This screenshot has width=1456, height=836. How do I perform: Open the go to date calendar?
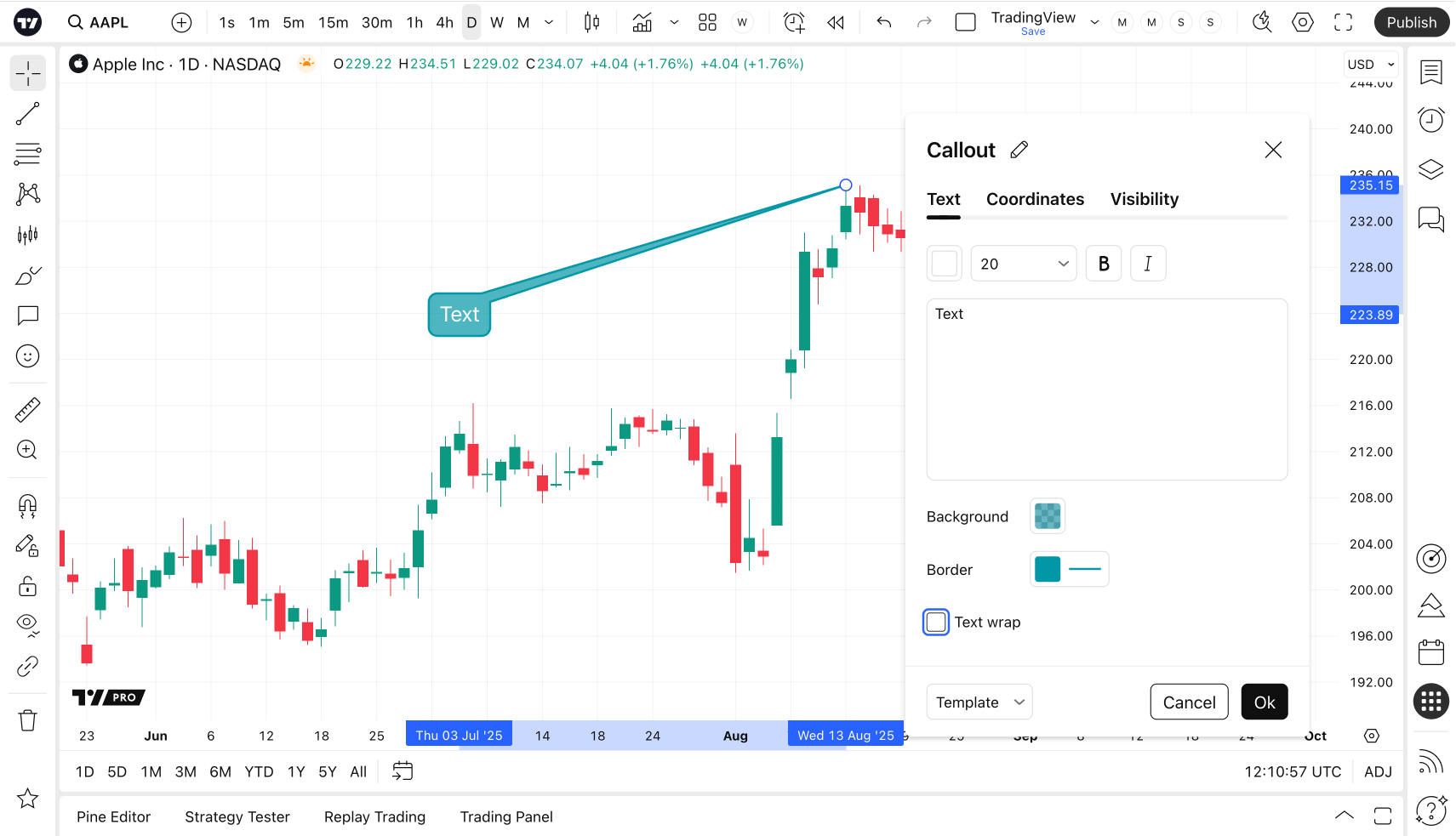(x=403, y=771)
